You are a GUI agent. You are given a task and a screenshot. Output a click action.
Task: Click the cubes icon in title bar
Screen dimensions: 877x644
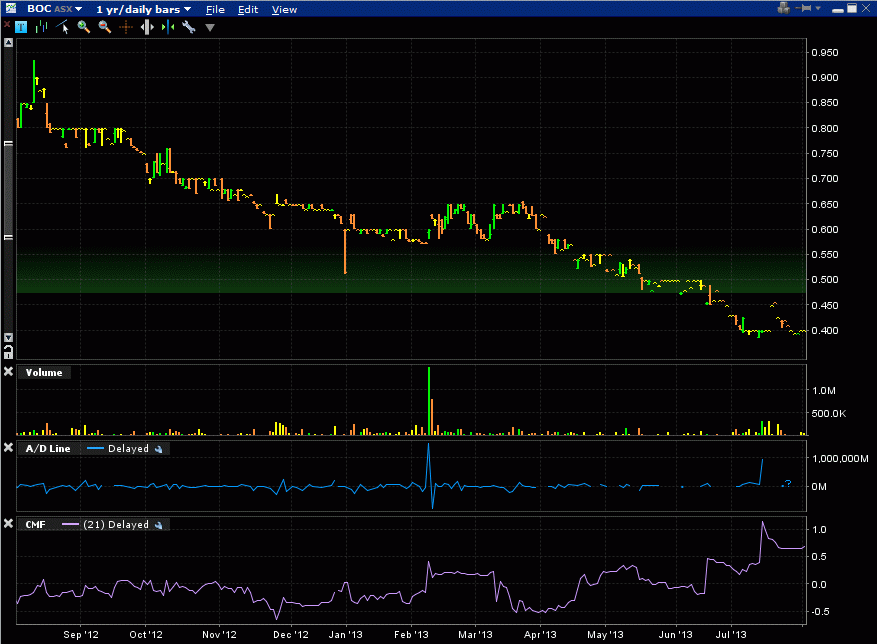point(786,9)
